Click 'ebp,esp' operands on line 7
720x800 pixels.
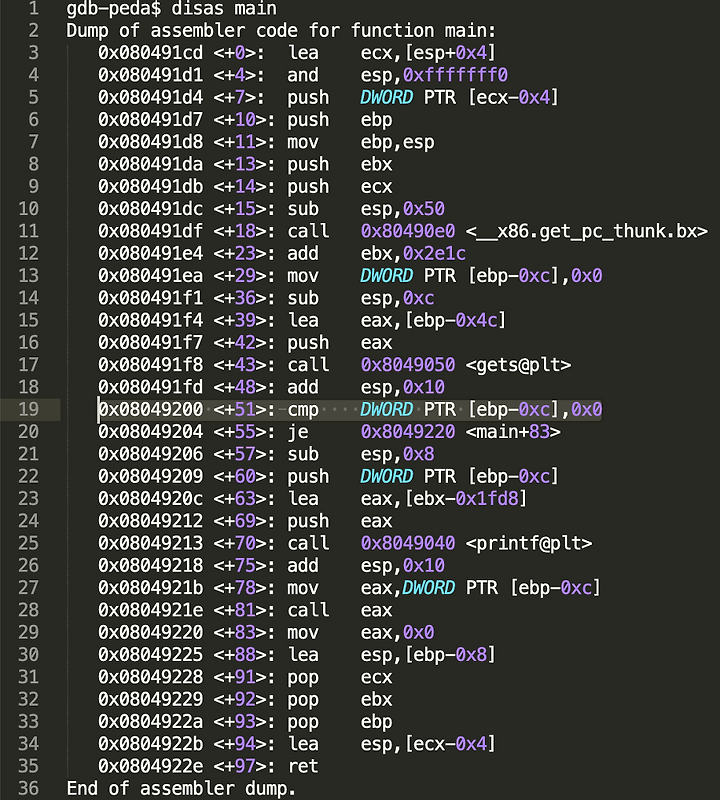click(x=398, y=142)
